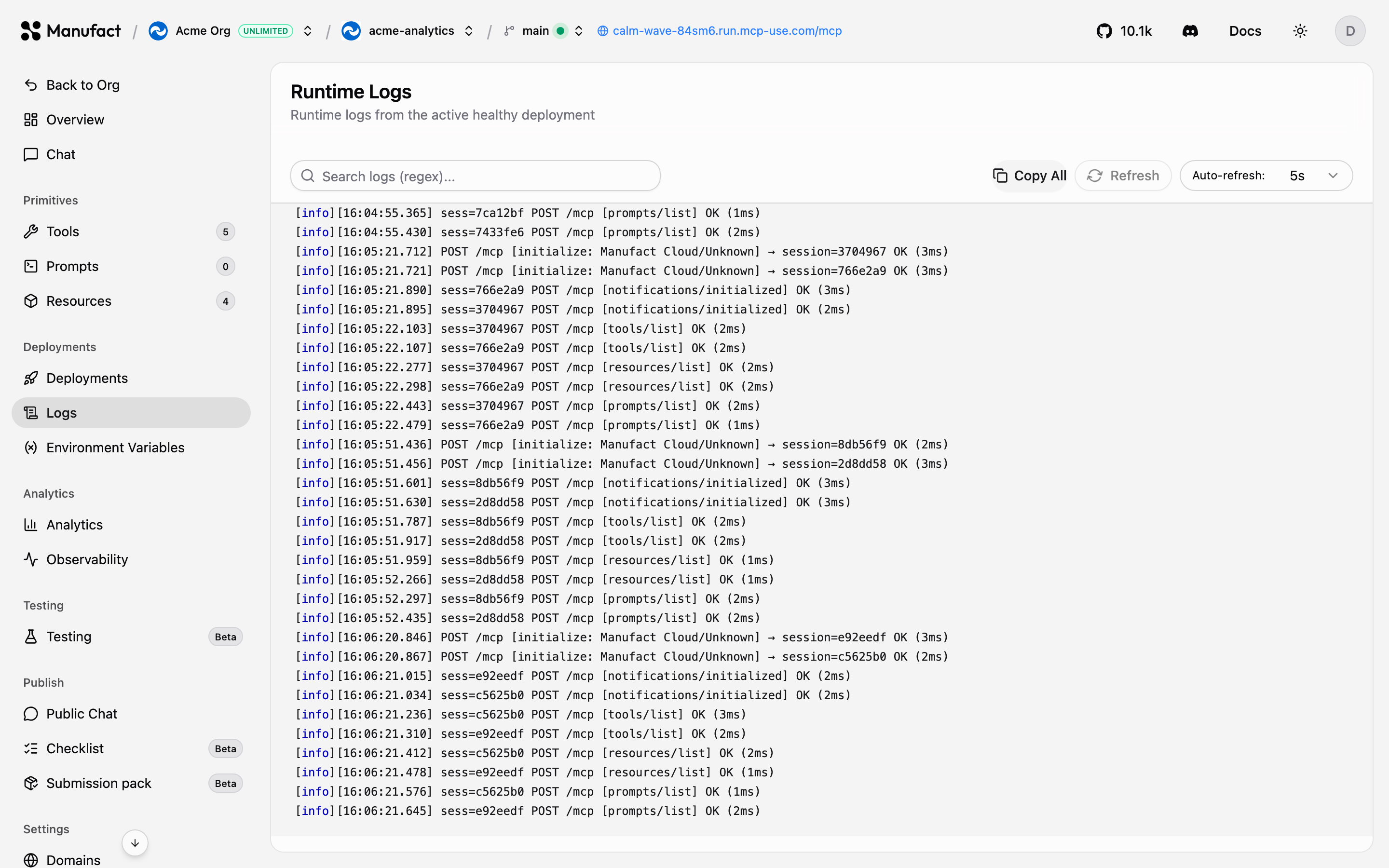
Task: Click the Logs scroll icon
Action: tap(31, 413)
